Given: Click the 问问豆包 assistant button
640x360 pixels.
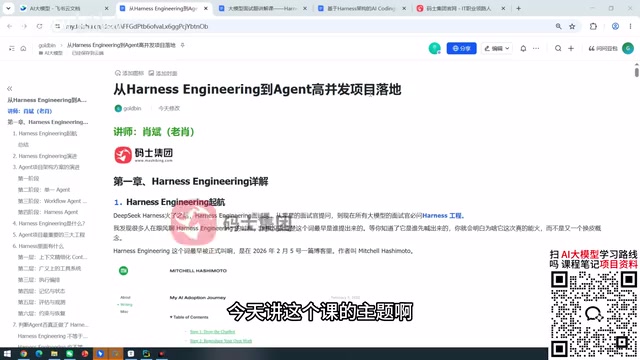Looking at the screenshot, I should pos(603,48).
